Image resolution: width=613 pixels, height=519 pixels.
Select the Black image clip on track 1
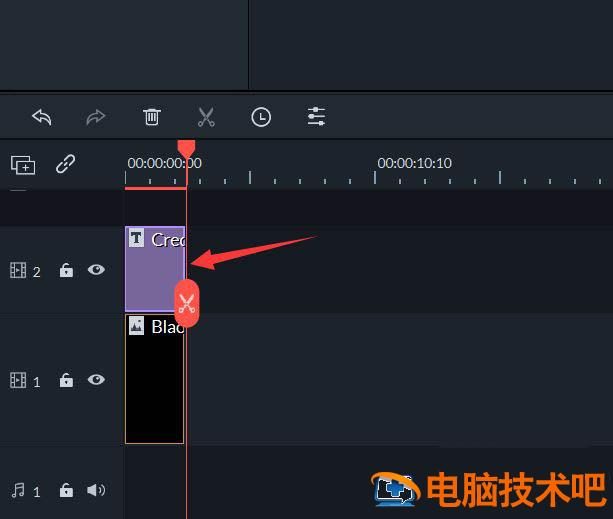point(154,379)
